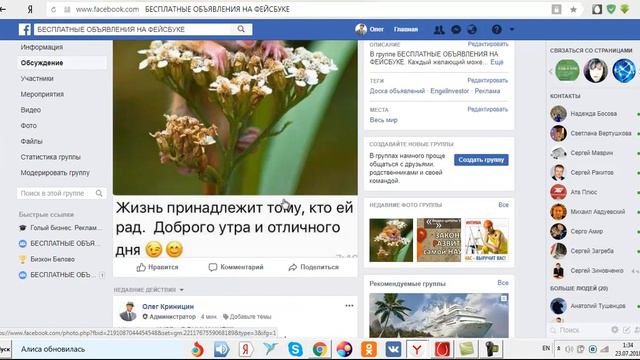The width and height of the screenshot is (640, 360).
Task: Bookmark page with the star icon
Action: (x=573, y=9)
